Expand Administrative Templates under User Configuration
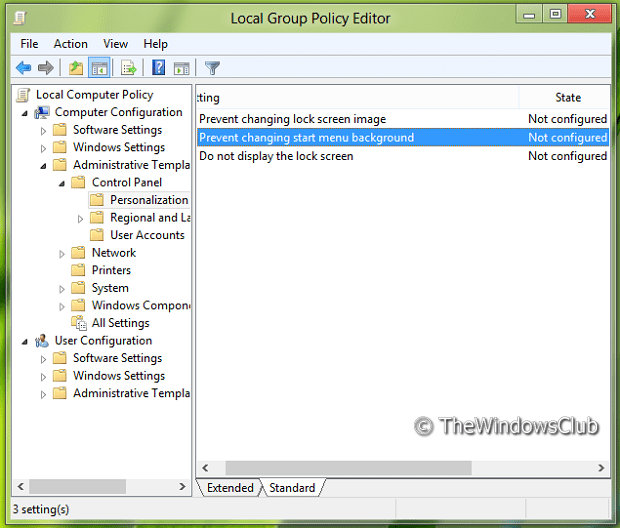Image resolution: width=620 pixels, height=528 pixels. pos(43,394)
